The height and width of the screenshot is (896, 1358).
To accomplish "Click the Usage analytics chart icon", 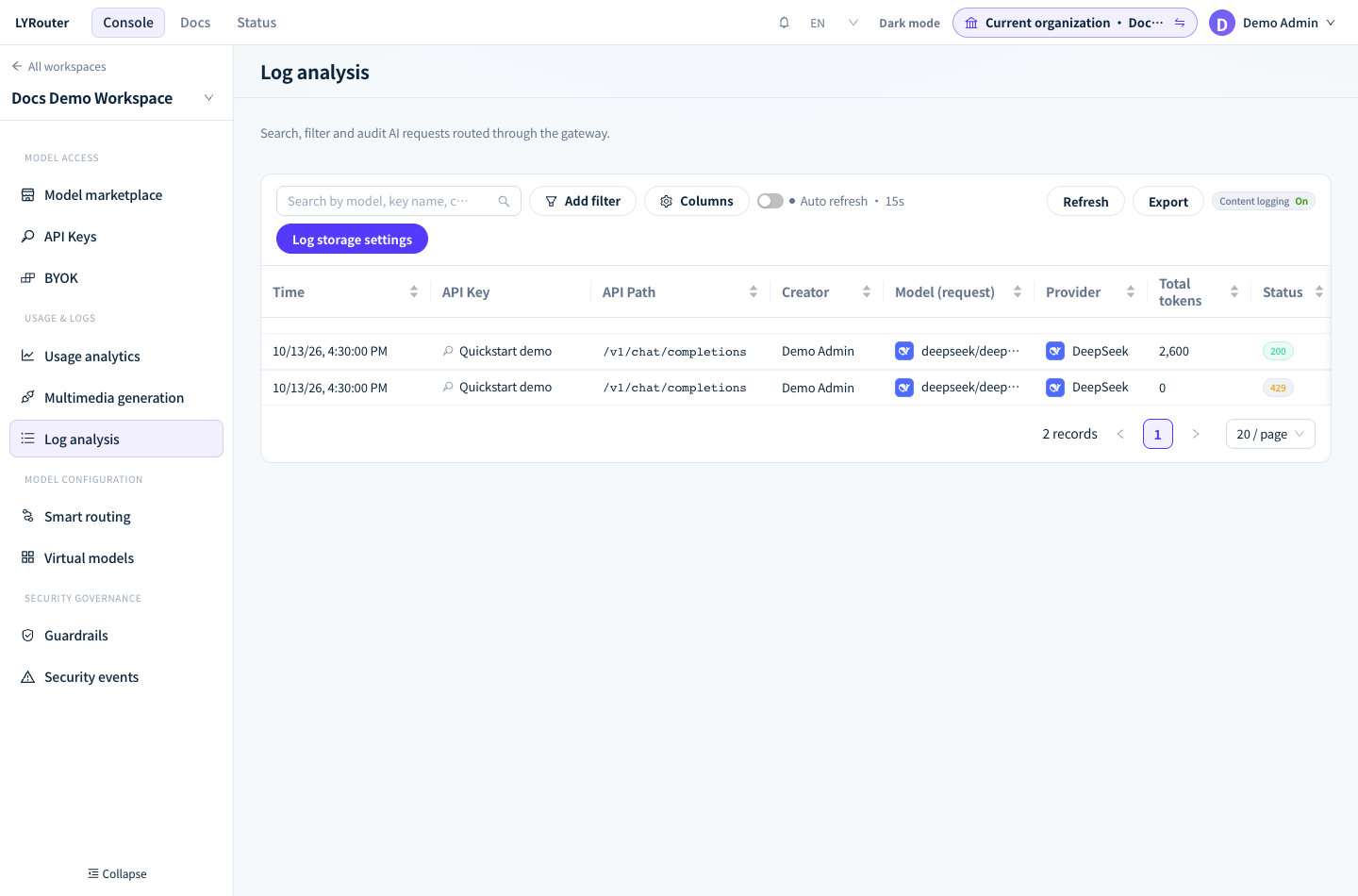I will point(27,356).
